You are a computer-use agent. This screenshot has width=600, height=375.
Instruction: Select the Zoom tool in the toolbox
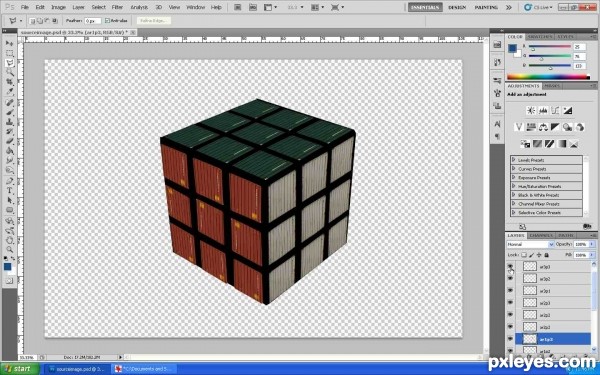(x=9, y=250)
